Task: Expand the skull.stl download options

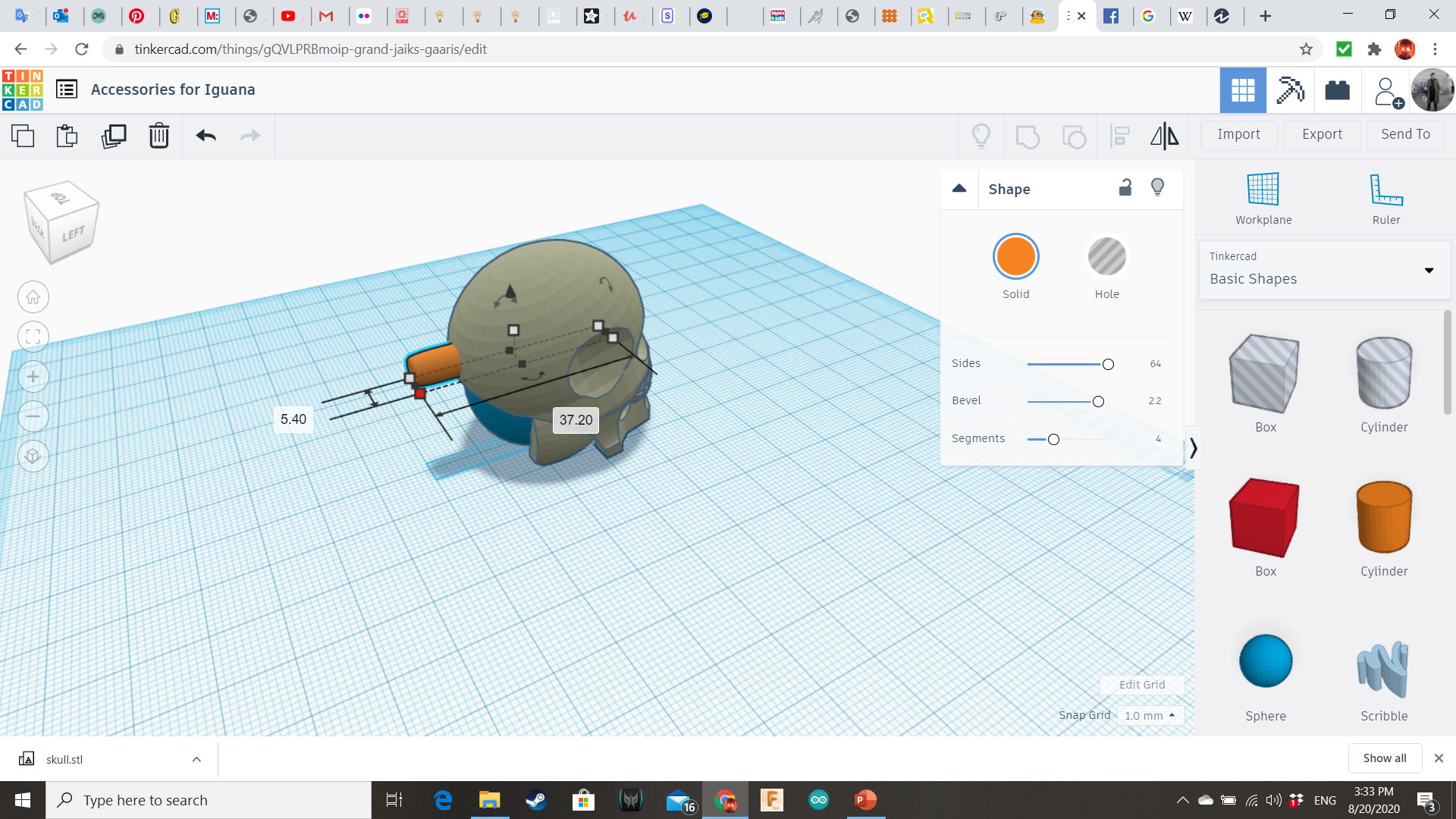Action: click(196, 759)
